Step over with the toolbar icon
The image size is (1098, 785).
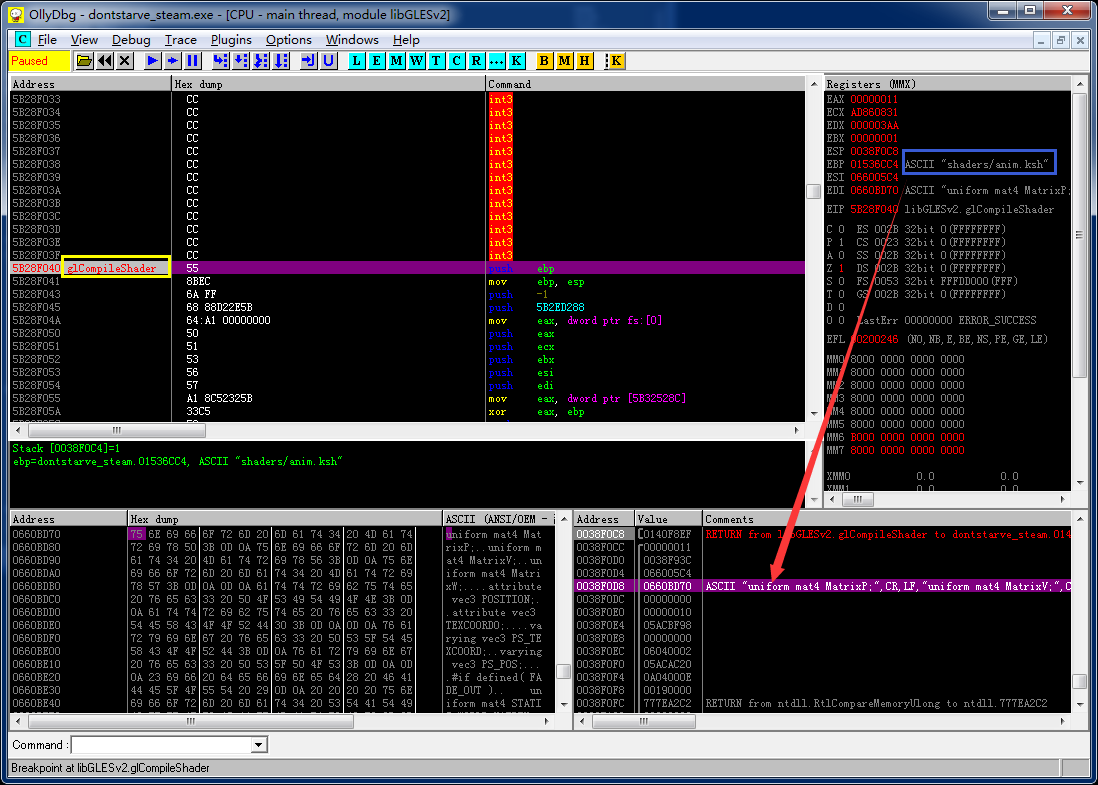coord(240,61)
